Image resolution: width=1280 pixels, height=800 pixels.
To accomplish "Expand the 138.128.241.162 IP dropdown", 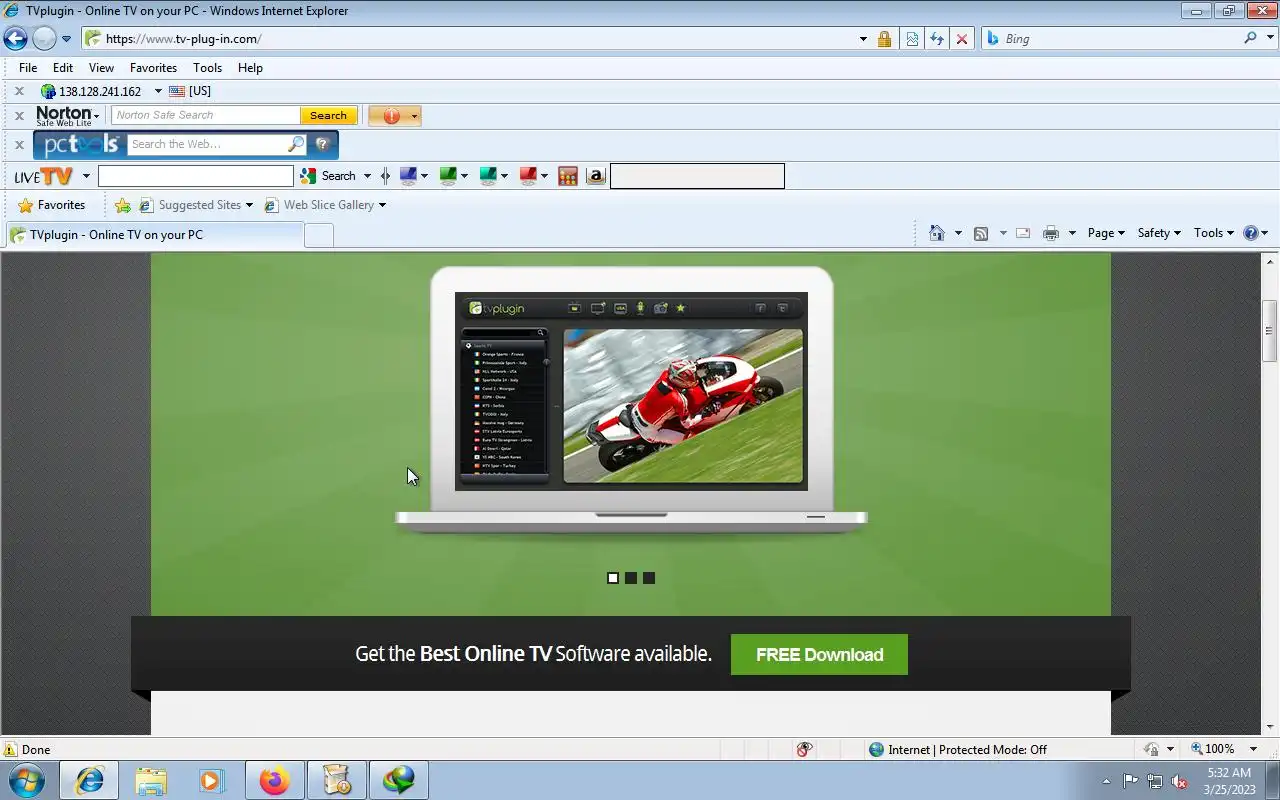I will pos(158,91).
